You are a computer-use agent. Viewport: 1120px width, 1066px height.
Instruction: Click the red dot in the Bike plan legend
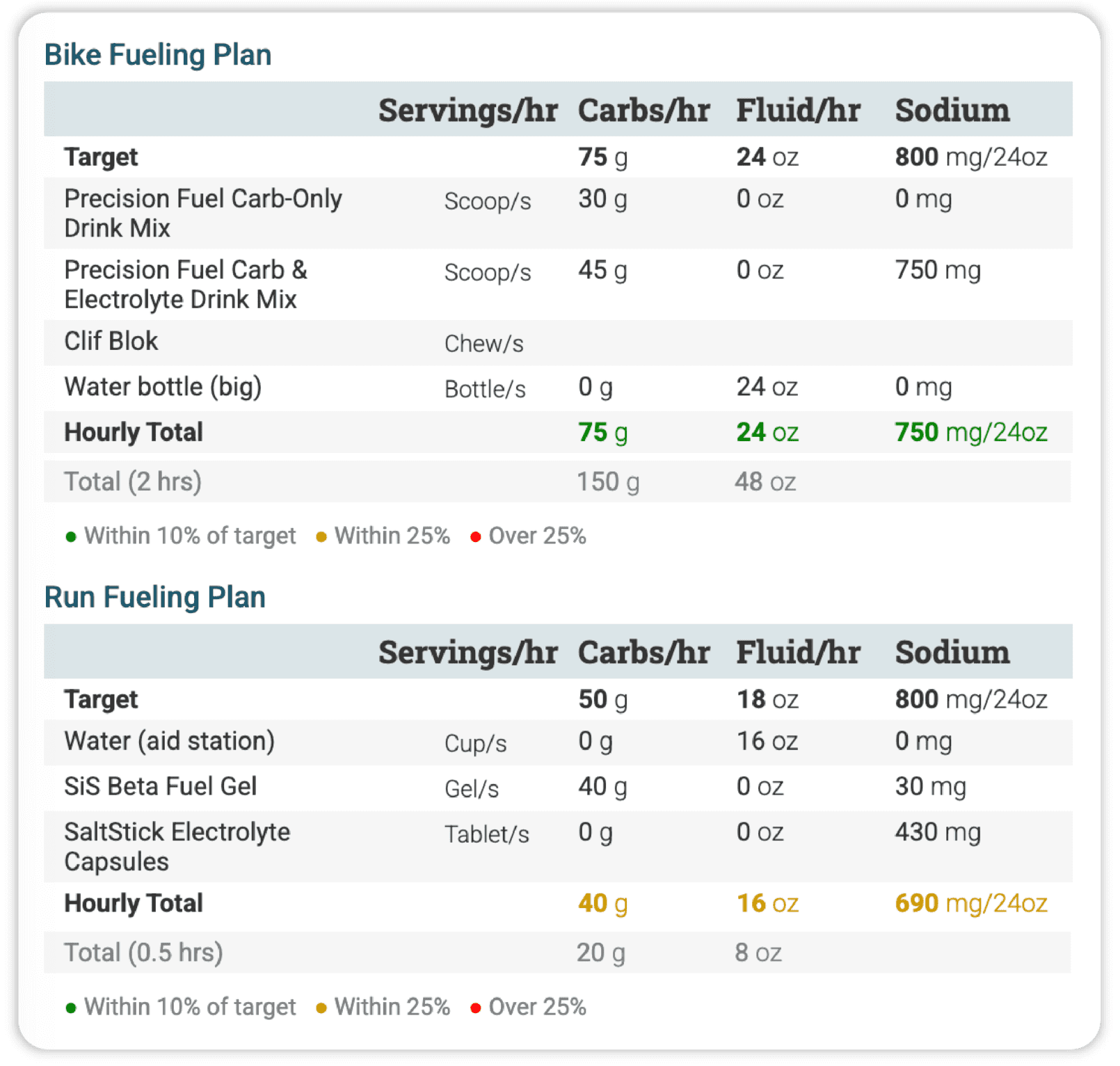click(x=476, y=537)
